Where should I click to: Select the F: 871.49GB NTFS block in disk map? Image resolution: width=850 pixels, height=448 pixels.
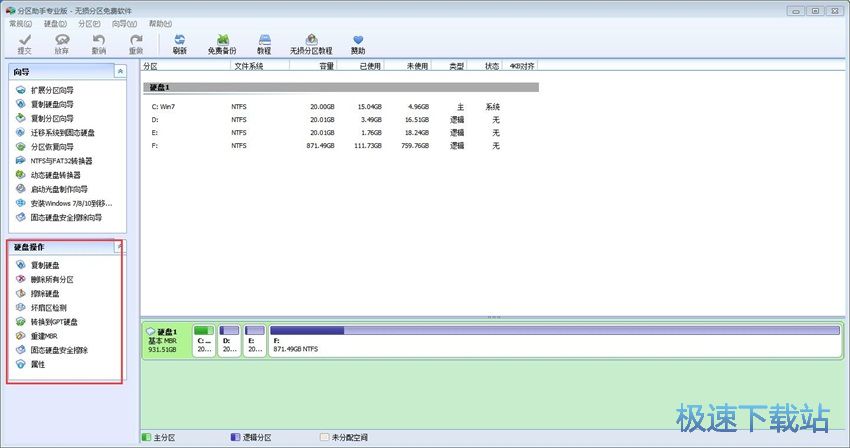(555, 341)
